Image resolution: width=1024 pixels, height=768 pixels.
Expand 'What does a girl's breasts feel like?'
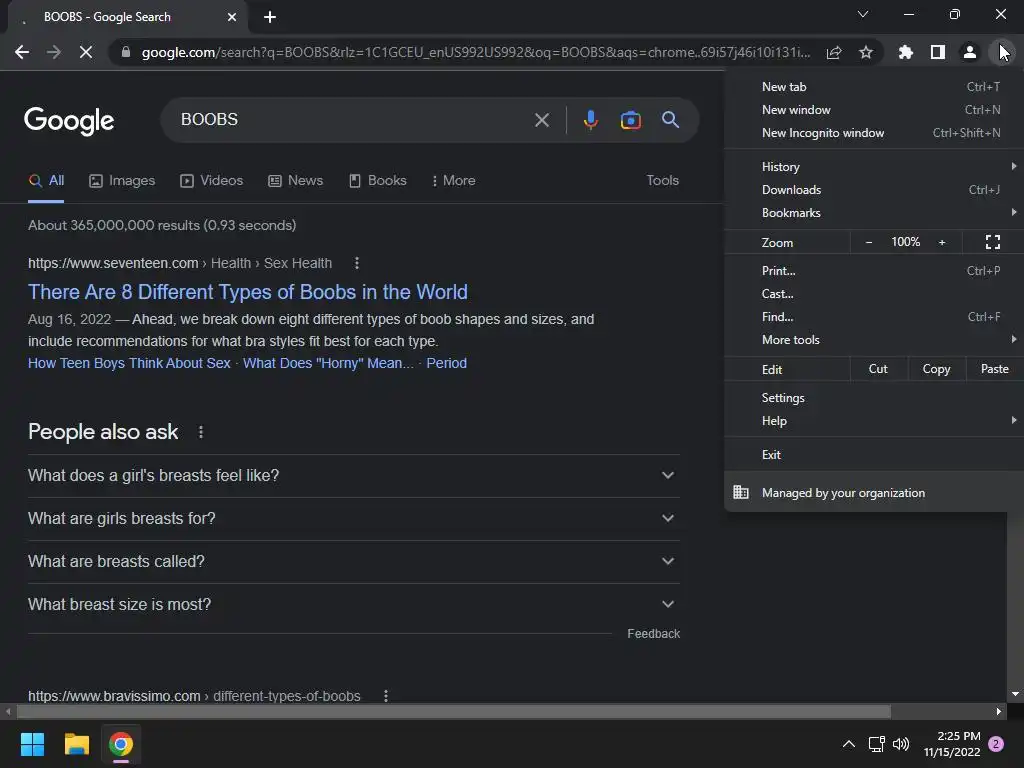[353, 475]
